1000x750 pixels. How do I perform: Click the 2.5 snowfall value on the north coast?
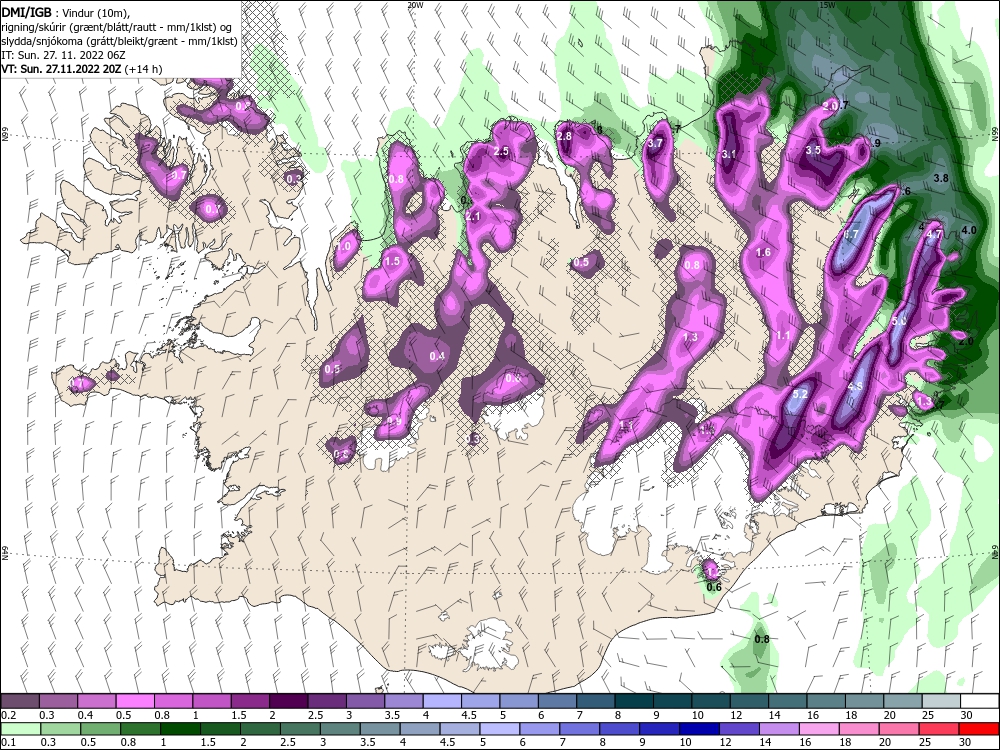(x=501, y=151)
